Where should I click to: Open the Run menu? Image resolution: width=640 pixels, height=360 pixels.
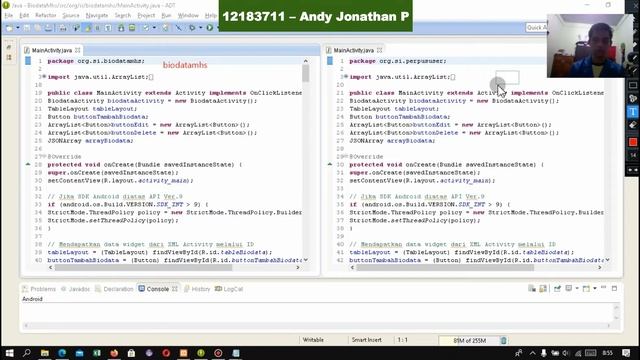[166, 16]
